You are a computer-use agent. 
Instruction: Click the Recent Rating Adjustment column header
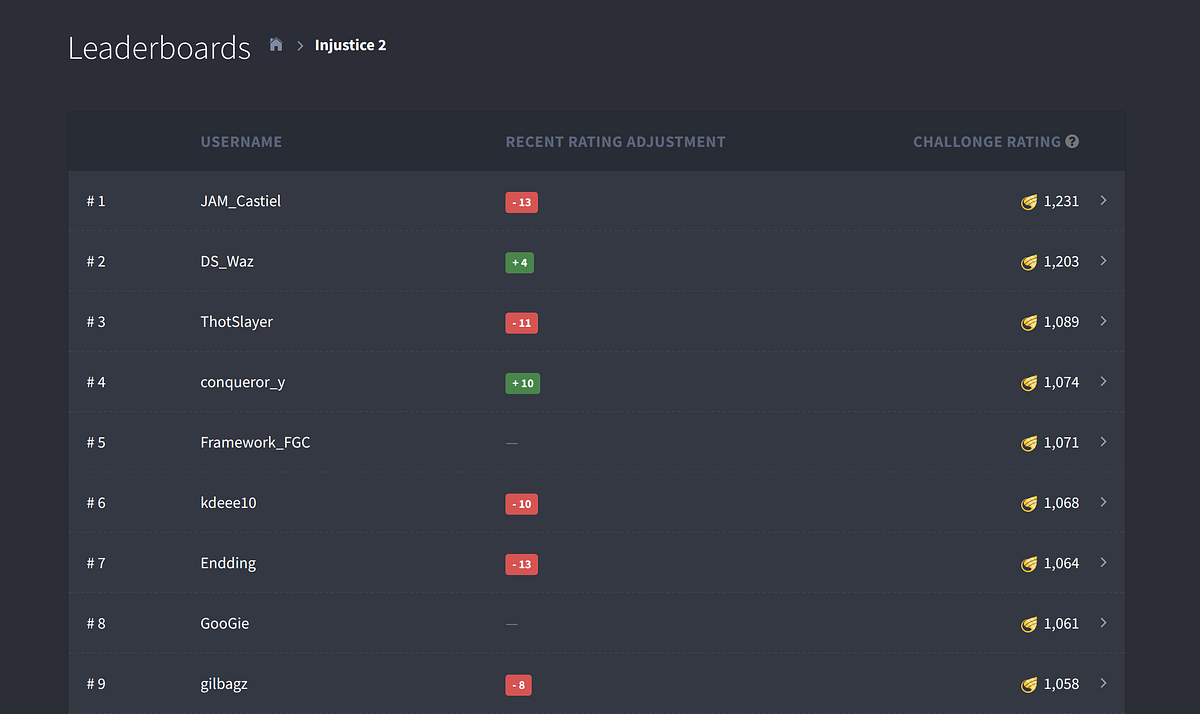(x=615, y=142)
